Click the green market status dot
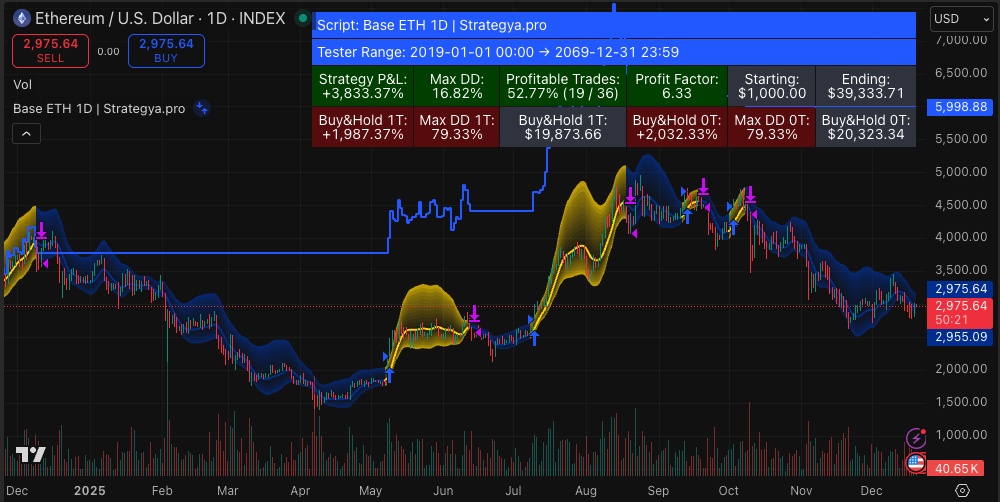The image size is (1000, 502). (x=302, y=18)
